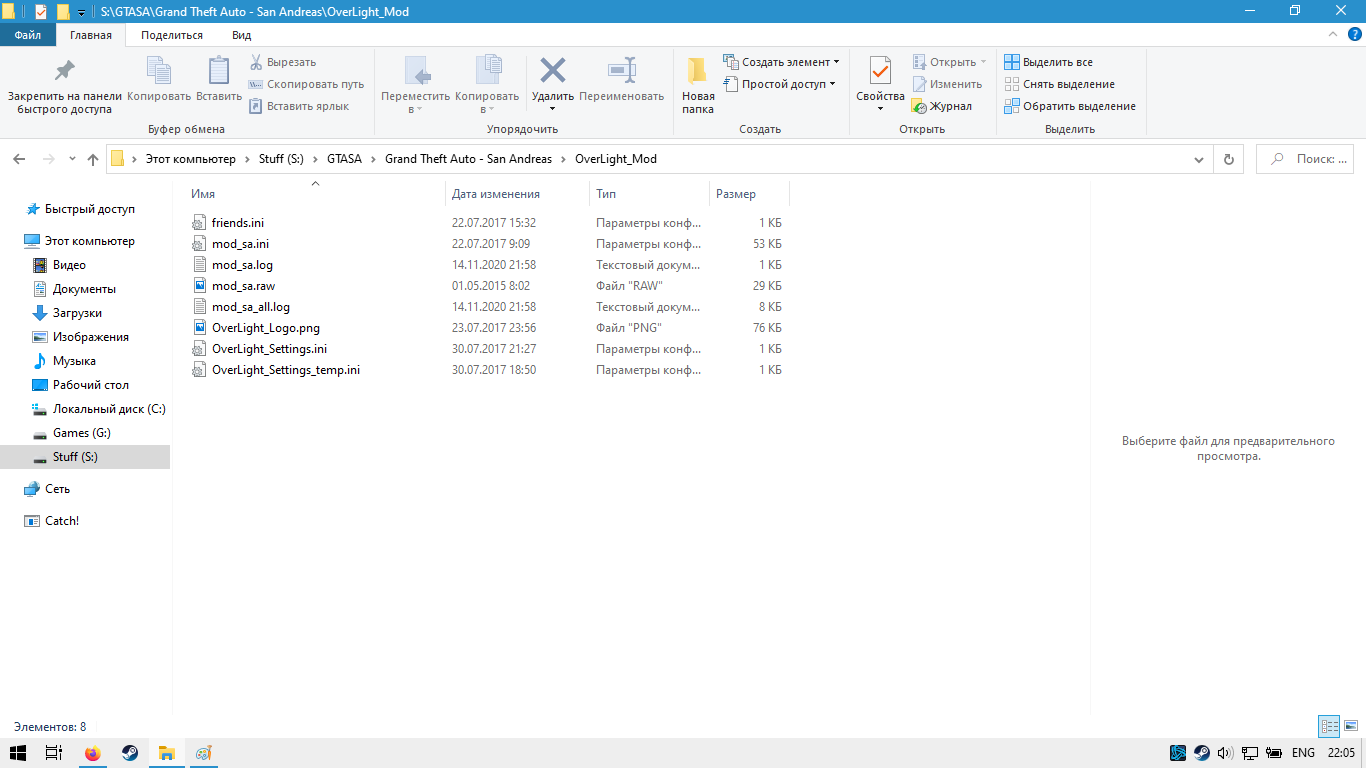This screenshot has height=768, width=1366.
Task: Open the Удалить (Delete) dropdown arrow
Action: point(553,108)
